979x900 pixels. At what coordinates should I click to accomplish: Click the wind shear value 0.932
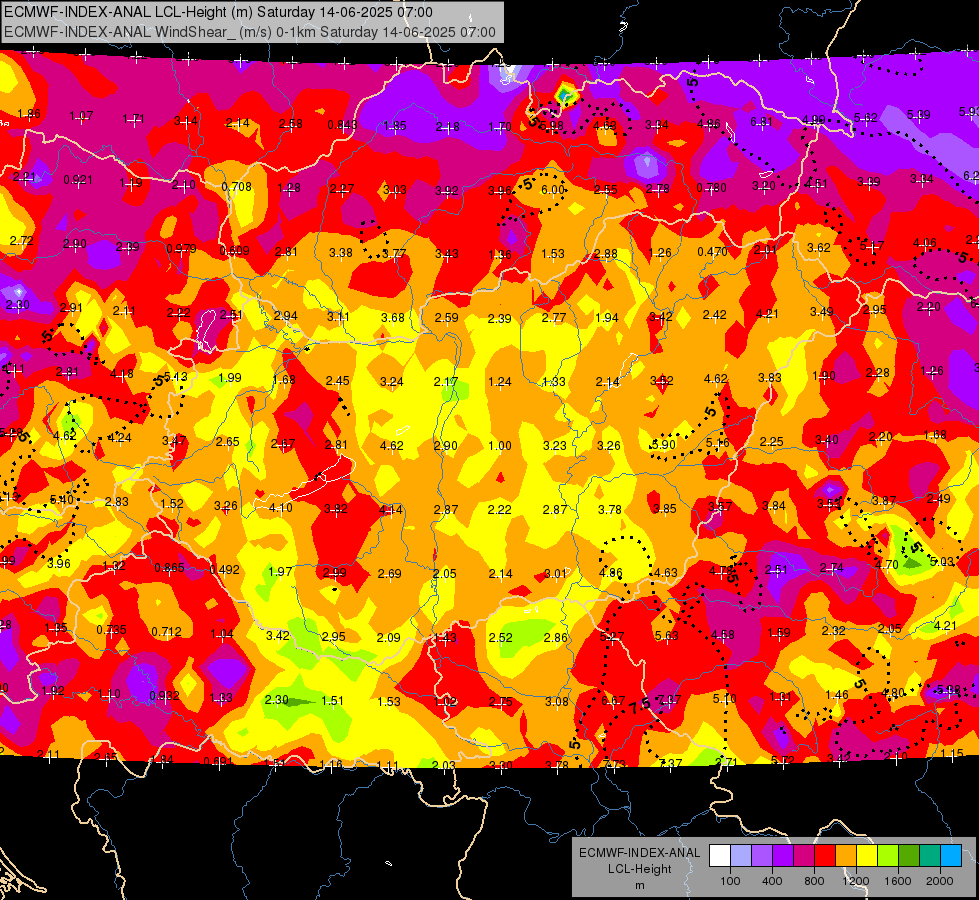[x=164, y=695]
